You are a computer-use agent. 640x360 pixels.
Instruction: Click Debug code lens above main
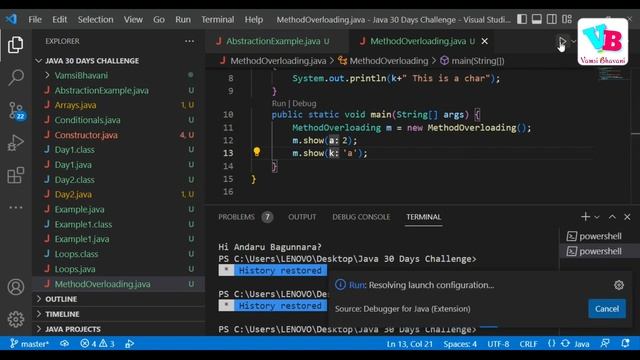pyautogui.click(x=304, y=104)
